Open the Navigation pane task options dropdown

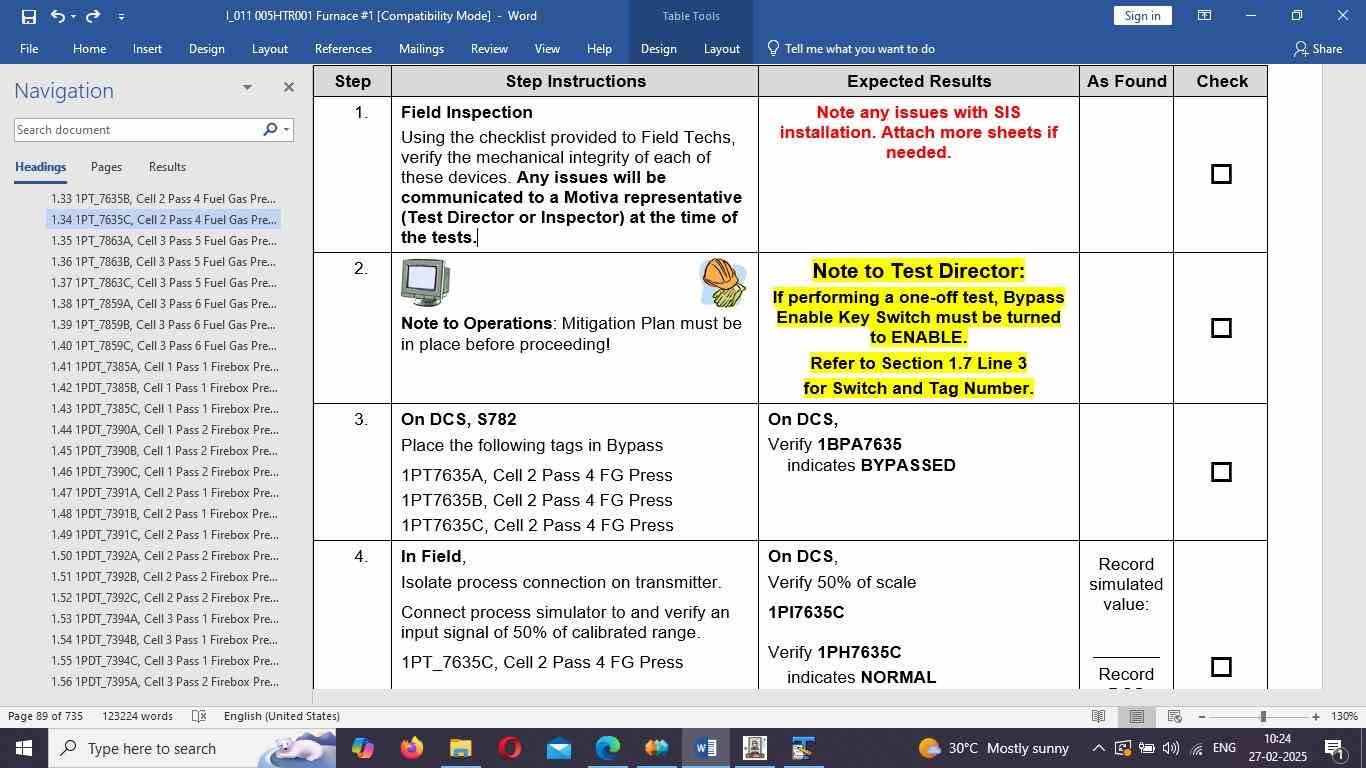247,88
